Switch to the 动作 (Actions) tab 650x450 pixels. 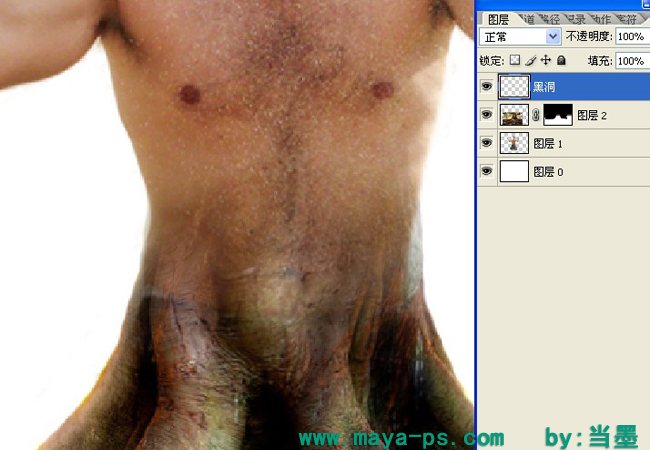point(601,19)
